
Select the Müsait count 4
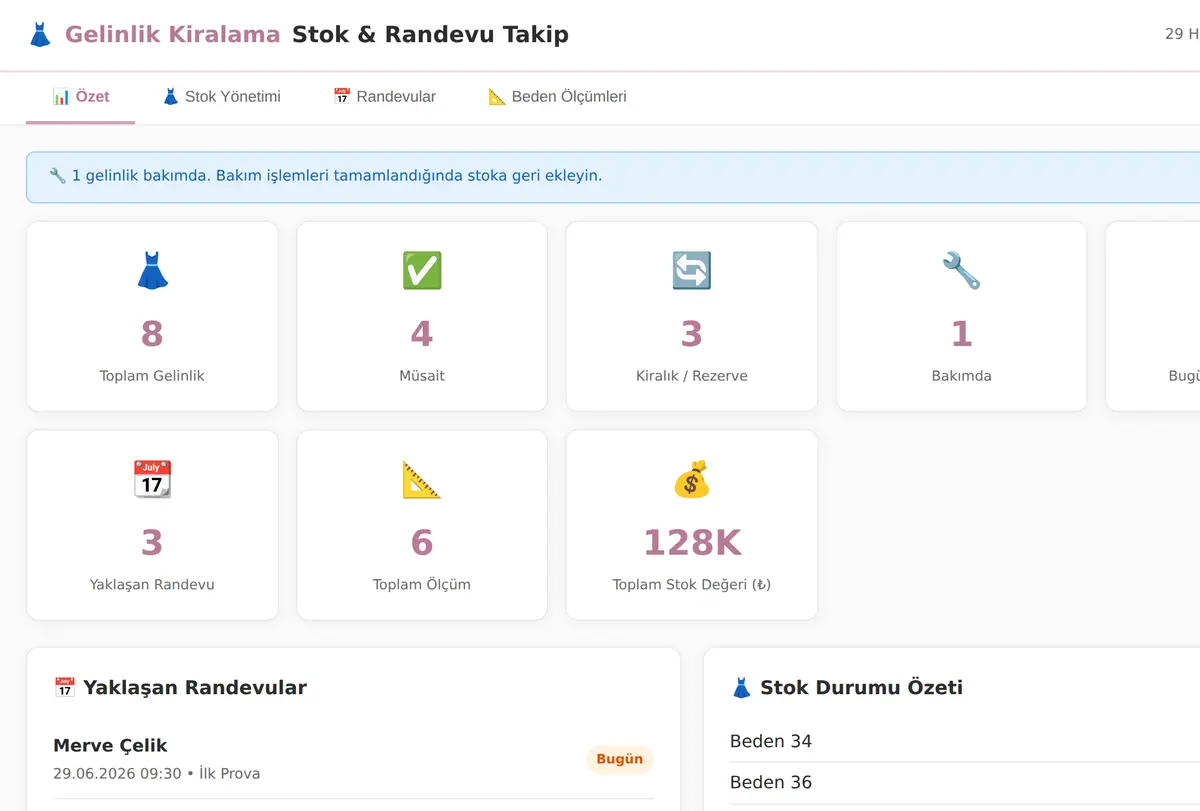(422, 334)
